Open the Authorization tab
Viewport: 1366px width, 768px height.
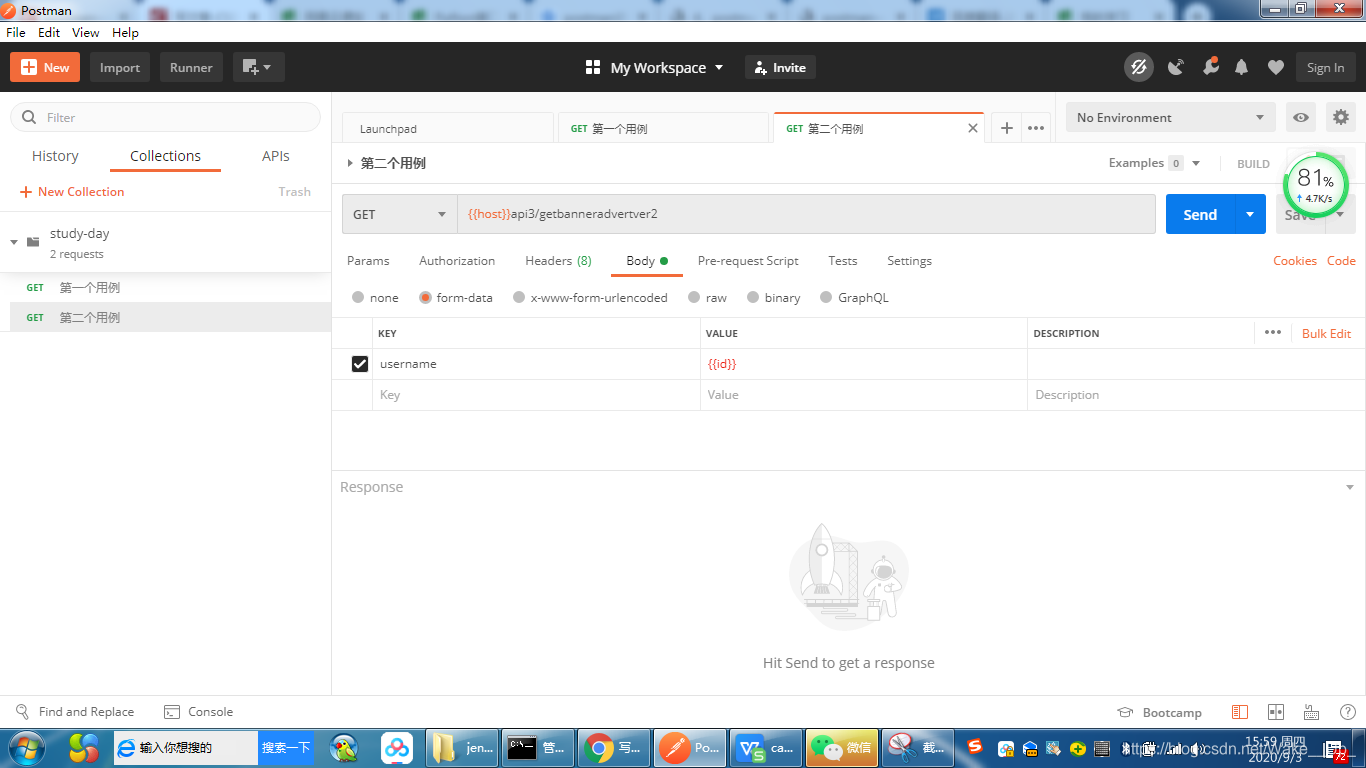click(x=457, y=261)
